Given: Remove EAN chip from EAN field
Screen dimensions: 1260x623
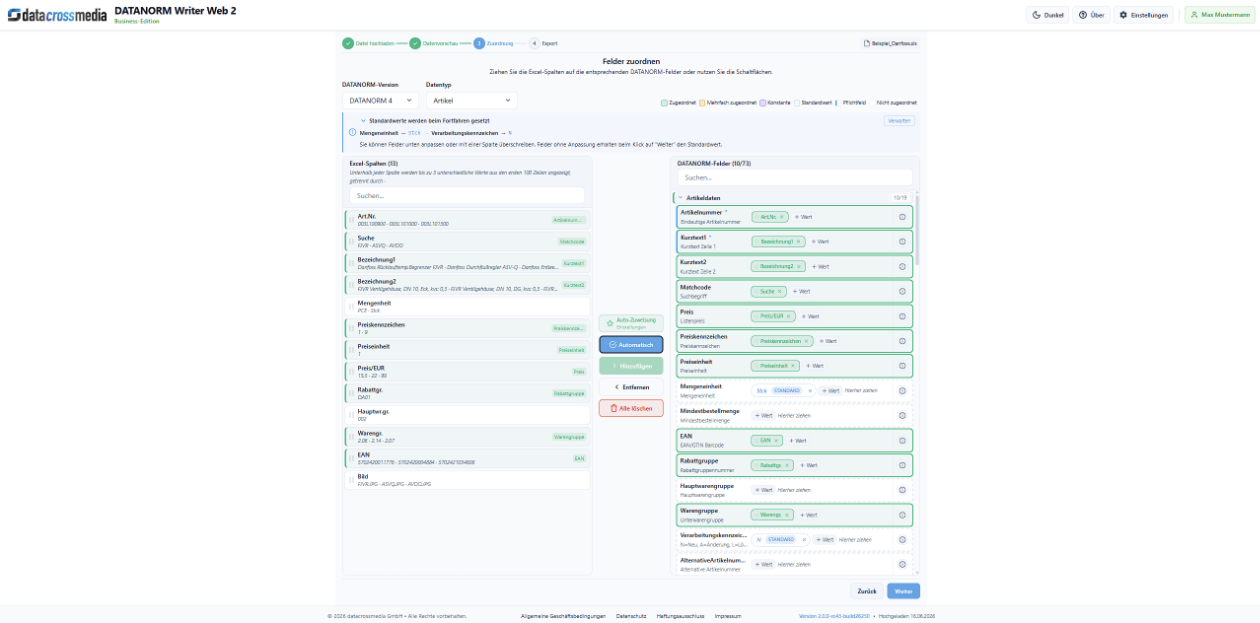Looking at the screenshot, I should (777, 440).
